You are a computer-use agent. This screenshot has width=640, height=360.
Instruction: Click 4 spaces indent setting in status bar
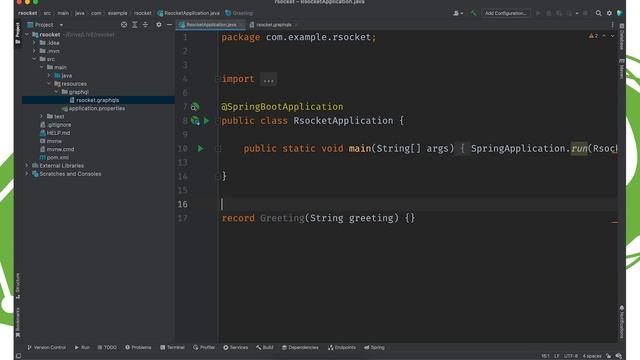[592, 356]
